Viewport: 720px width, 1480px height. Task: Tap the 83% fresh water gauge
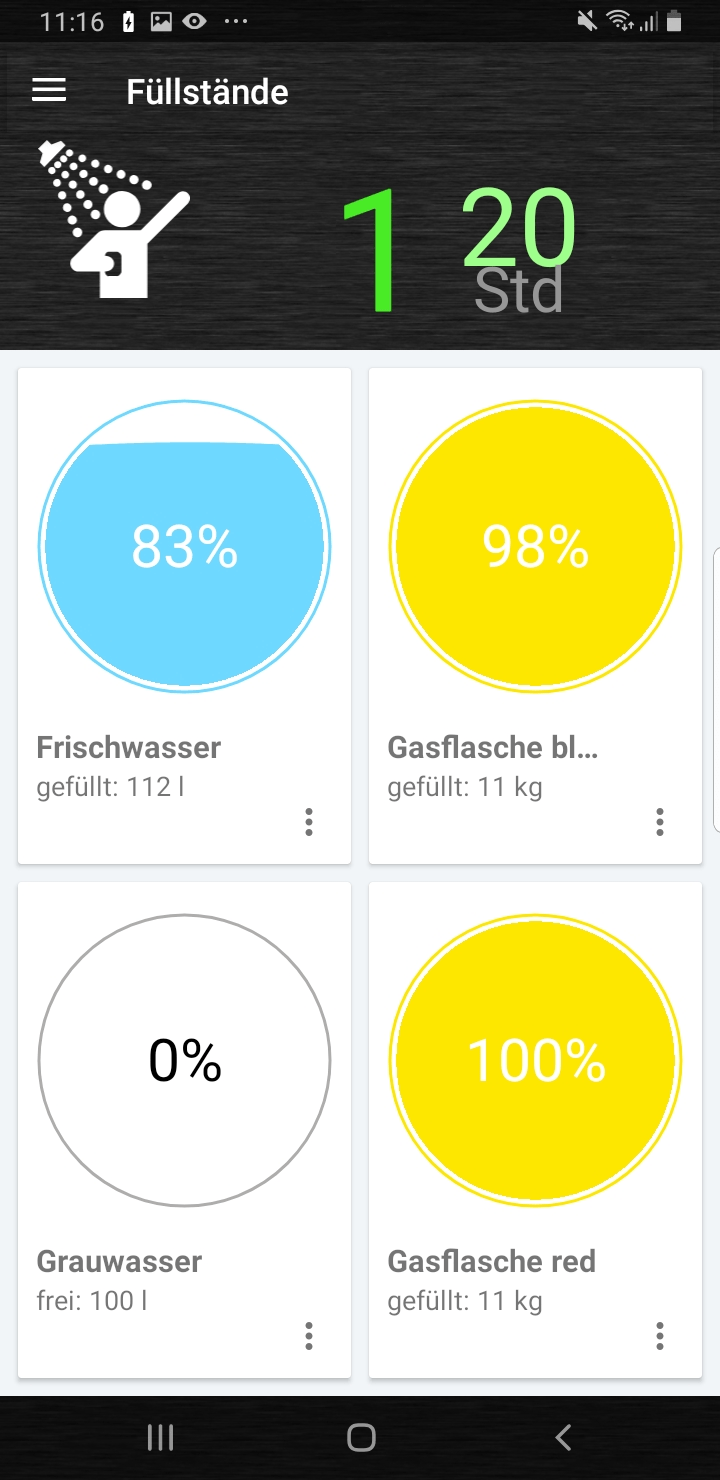point(185,546)
